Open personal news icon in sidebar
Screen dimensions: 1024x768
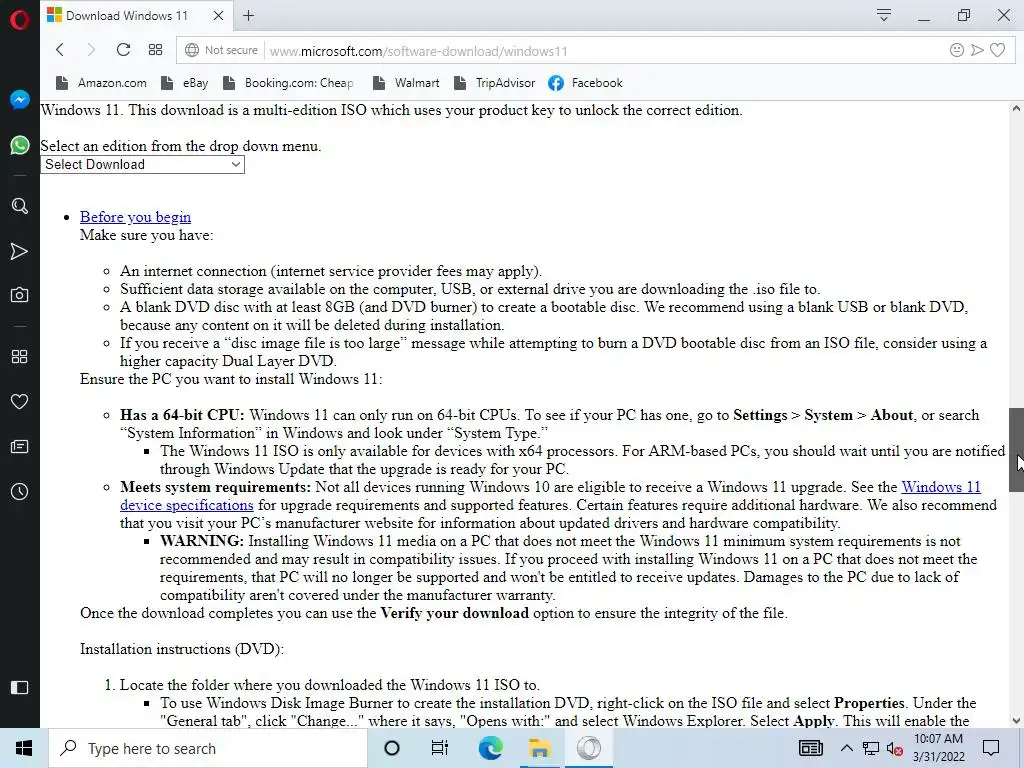[x=20, y=447]
